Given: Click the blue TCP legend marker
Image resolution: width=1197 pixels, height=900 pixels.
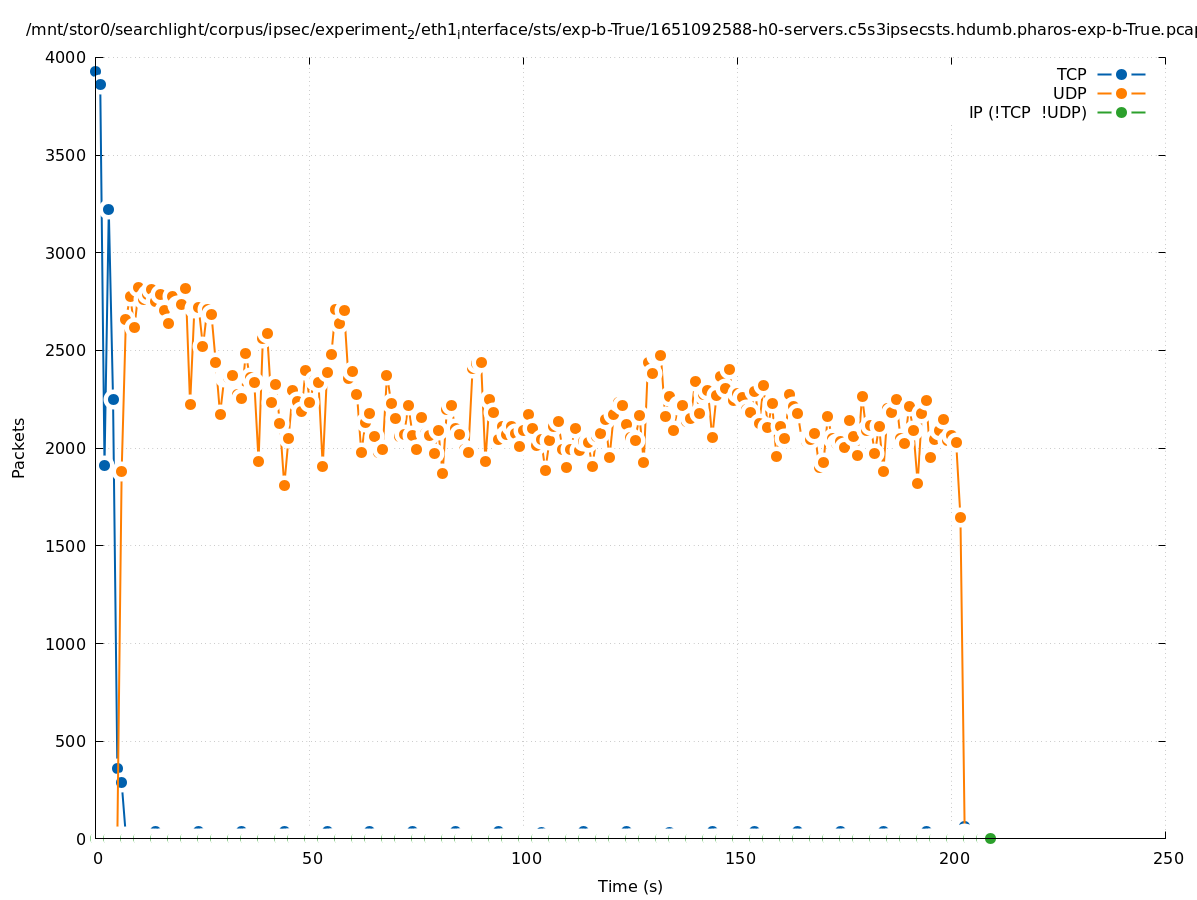Looking at the screenshot, I should (x=1121, y=74).
